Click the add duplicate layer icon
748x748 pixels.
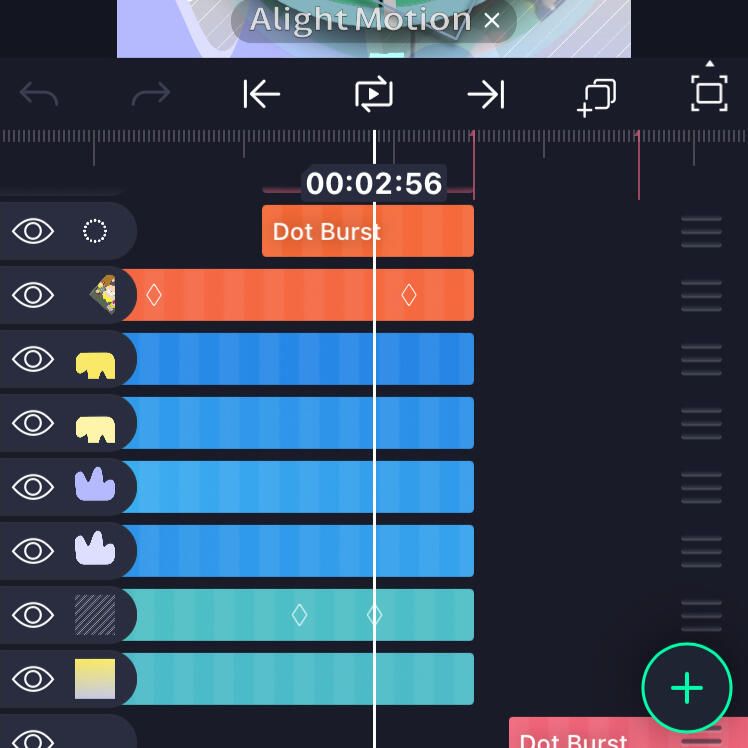point(597,97)
